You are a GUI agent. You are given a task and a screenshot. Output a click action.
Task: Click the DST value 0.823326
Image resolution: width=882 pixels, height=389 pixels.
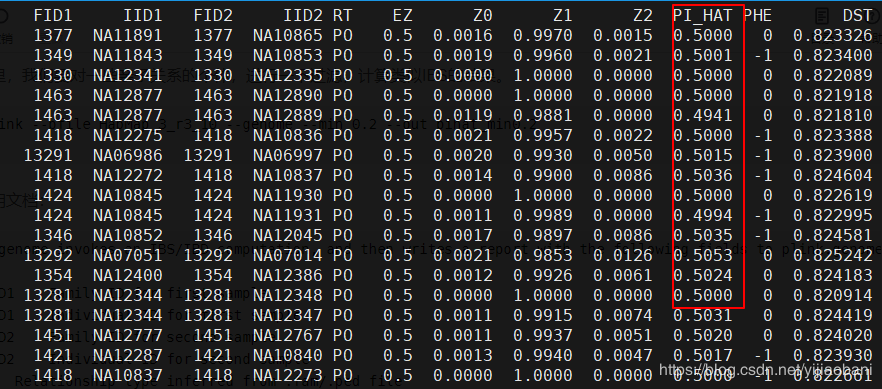[832, 35]
